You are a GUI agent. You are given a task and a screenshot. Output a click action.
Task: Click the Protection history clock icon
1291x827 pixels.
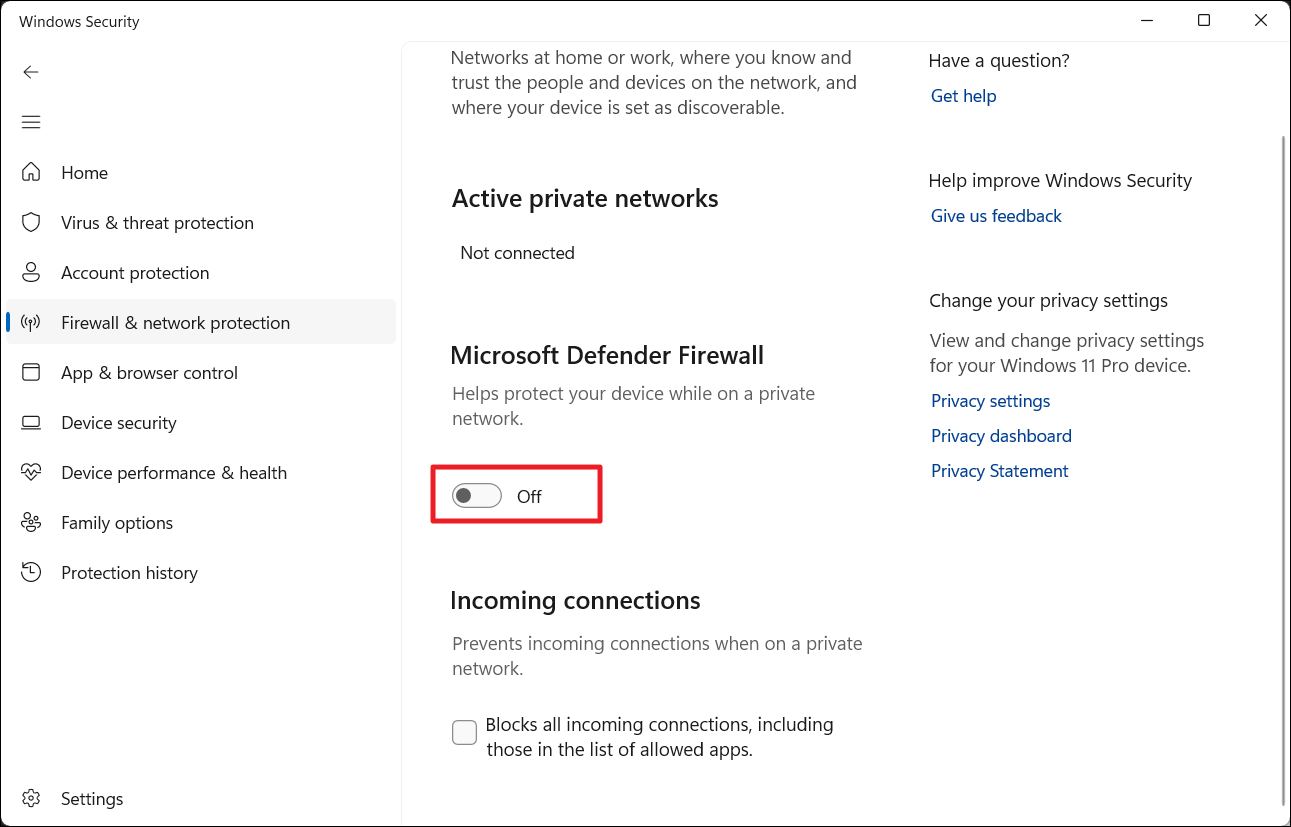pyautogui.click(x=31, y=572)
